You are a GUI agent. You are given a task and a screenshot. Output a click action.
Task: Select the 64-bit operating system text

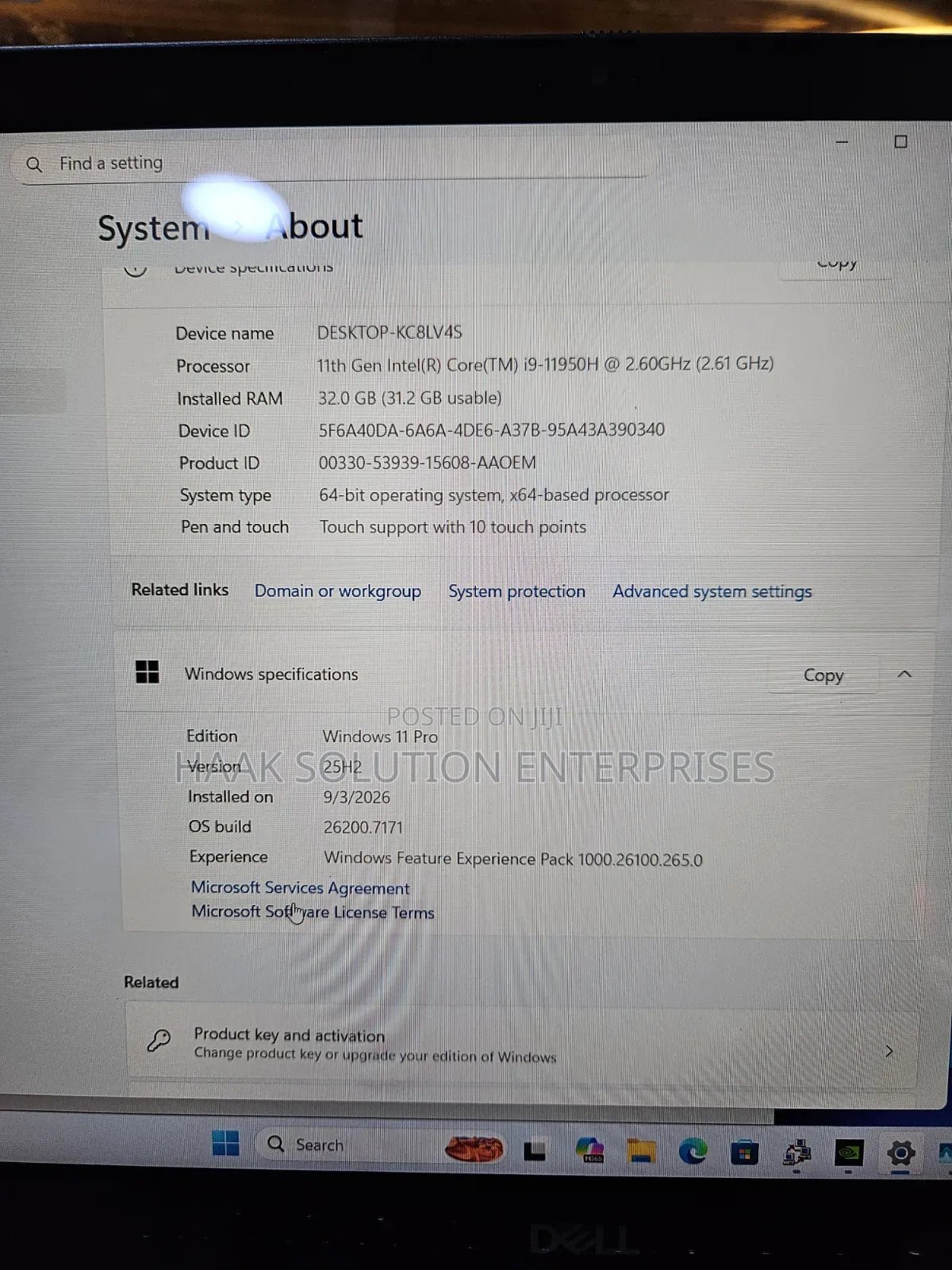point(494,495)
